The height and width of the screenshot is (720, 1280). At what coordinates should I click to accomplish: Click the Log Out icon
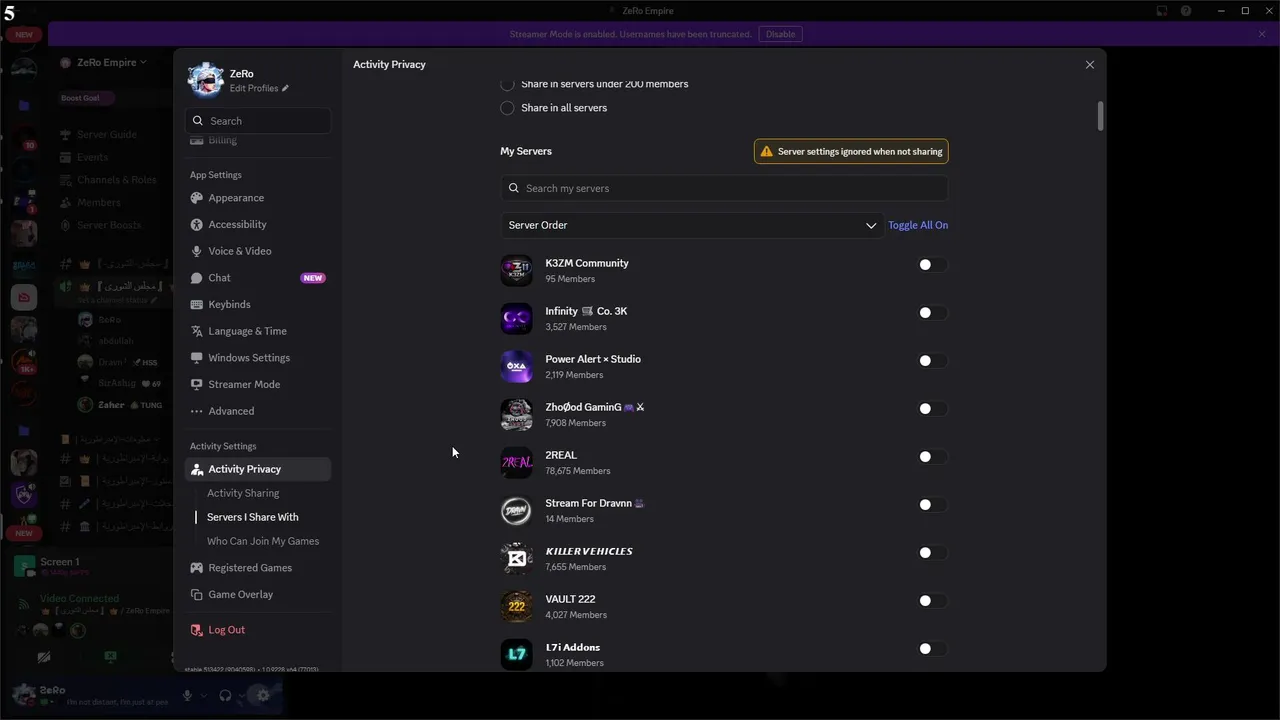(197, 630)
